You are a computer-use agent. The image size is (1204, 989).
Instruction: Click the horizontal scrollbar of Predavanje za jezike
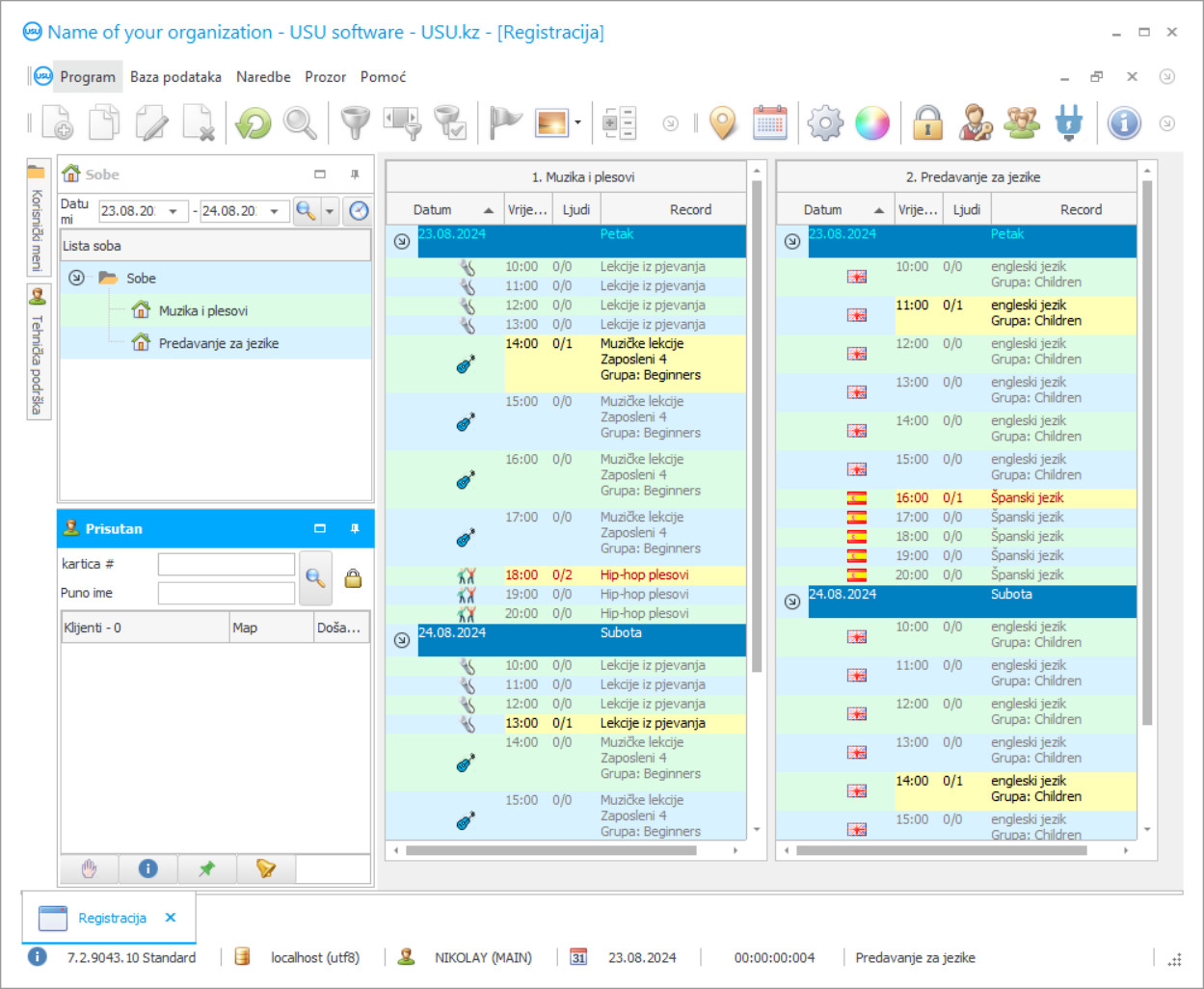pos(942,850)
